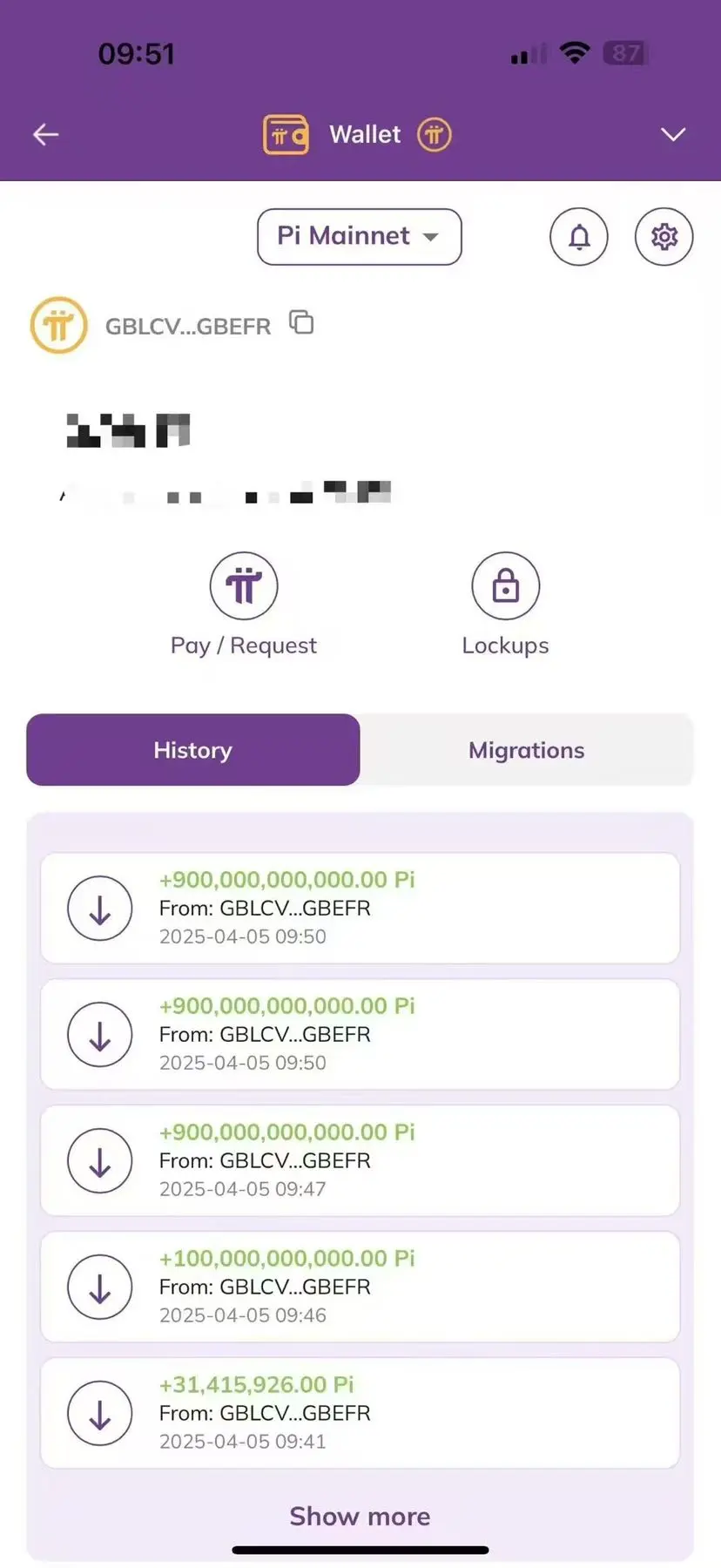Tap the wallet address text GBLCV...GBEFR
Image resolution: width=721 pixels, height=1568 pixels.
point(188,326)
